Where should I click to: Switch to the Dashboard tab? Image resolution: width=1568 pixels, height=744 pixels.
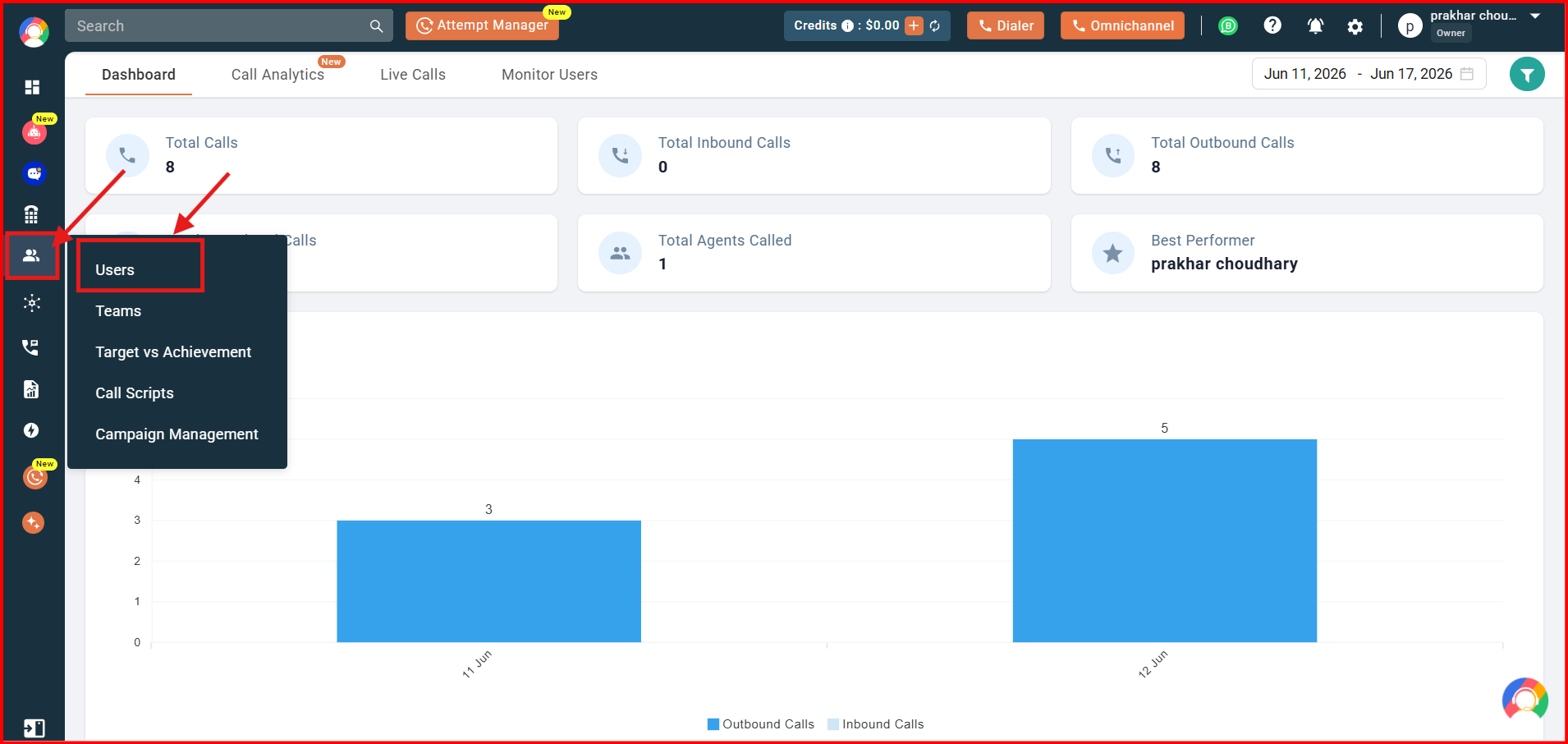(x=139, y=75)
